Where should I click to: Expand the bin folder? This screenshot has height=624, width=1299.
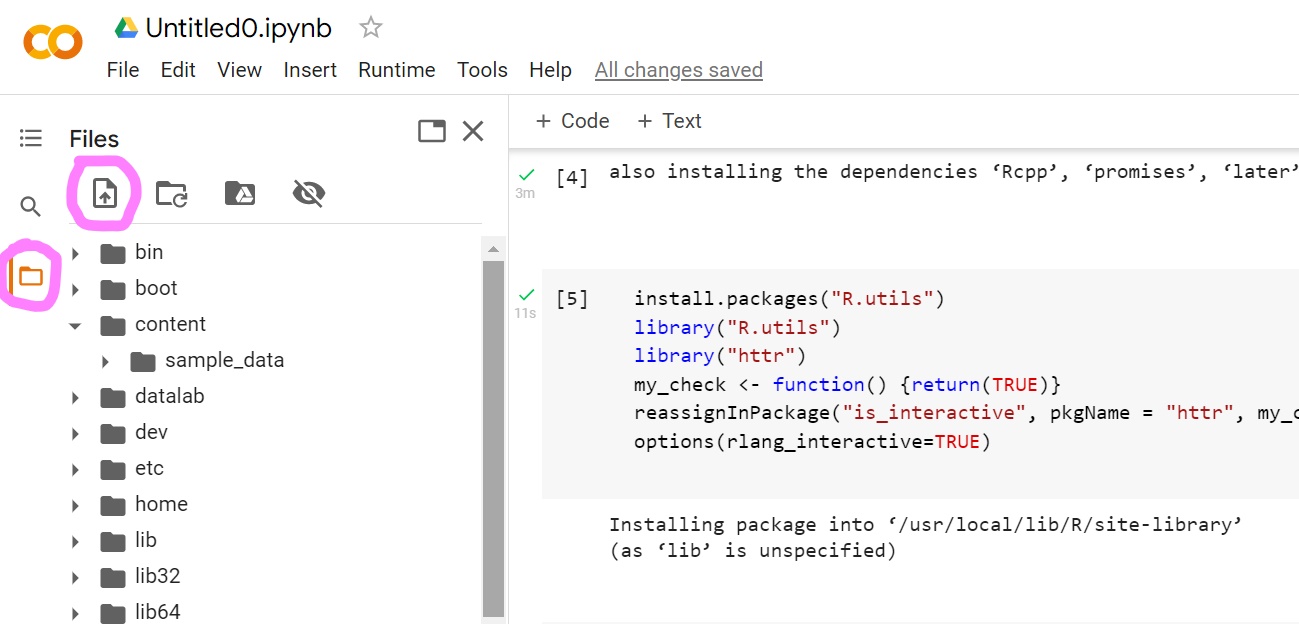(75, 253)
